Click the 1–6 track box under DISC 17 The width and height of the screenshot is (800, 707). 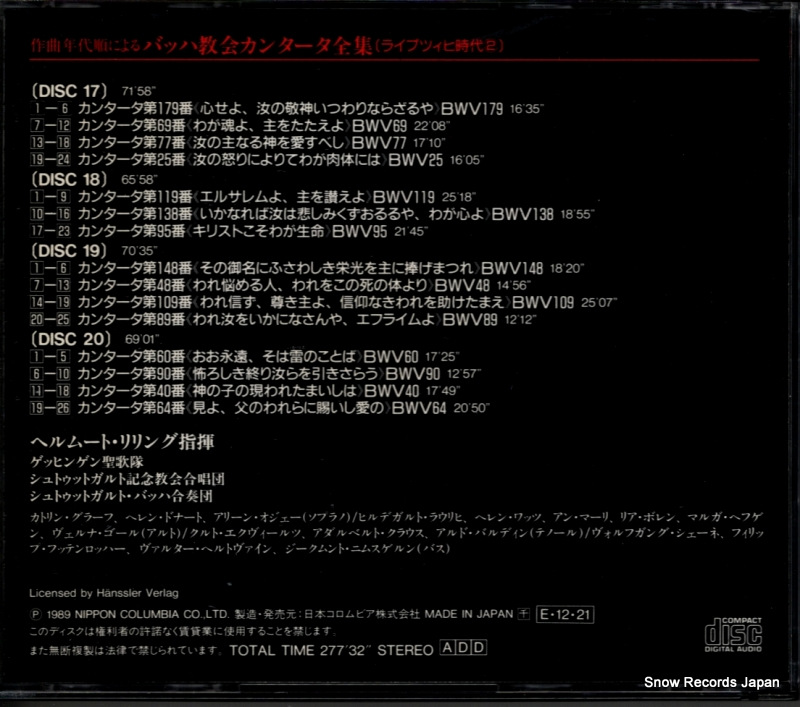click(x=49, y=108)
